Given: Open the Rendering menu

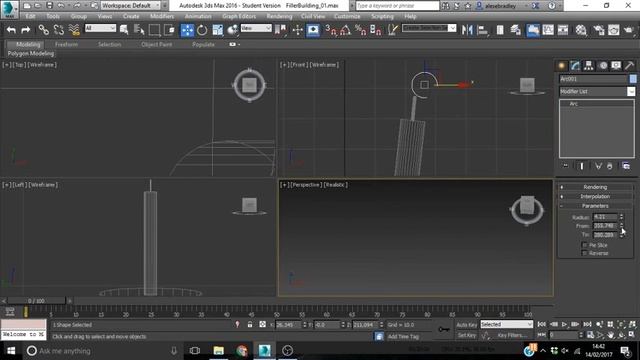Looking at the screenshot, I should [279, 16].
